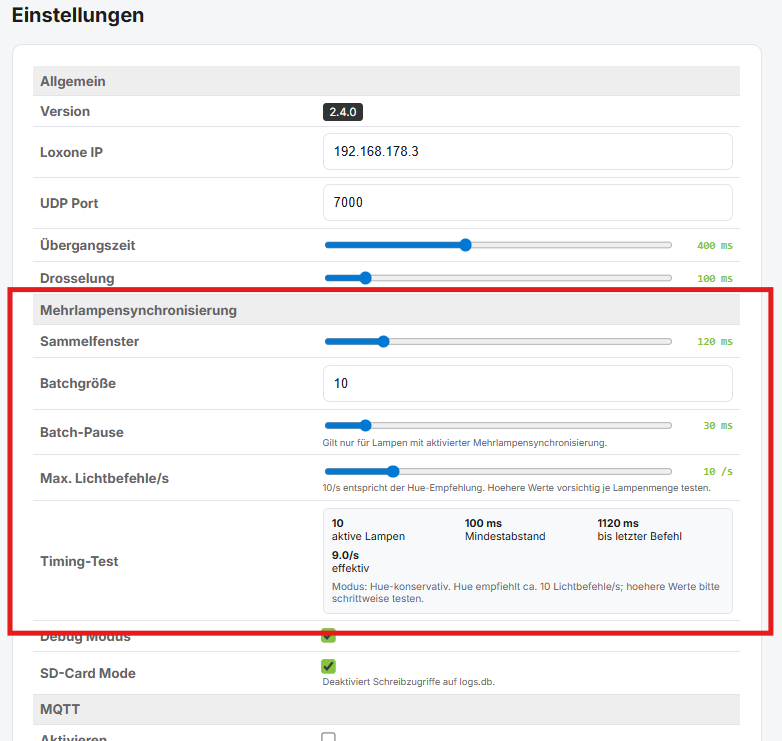The width and height of the screenshot is (782, 741).
Task: Click the '10 aktive Lampen' statistic
Action: point(368,530)
